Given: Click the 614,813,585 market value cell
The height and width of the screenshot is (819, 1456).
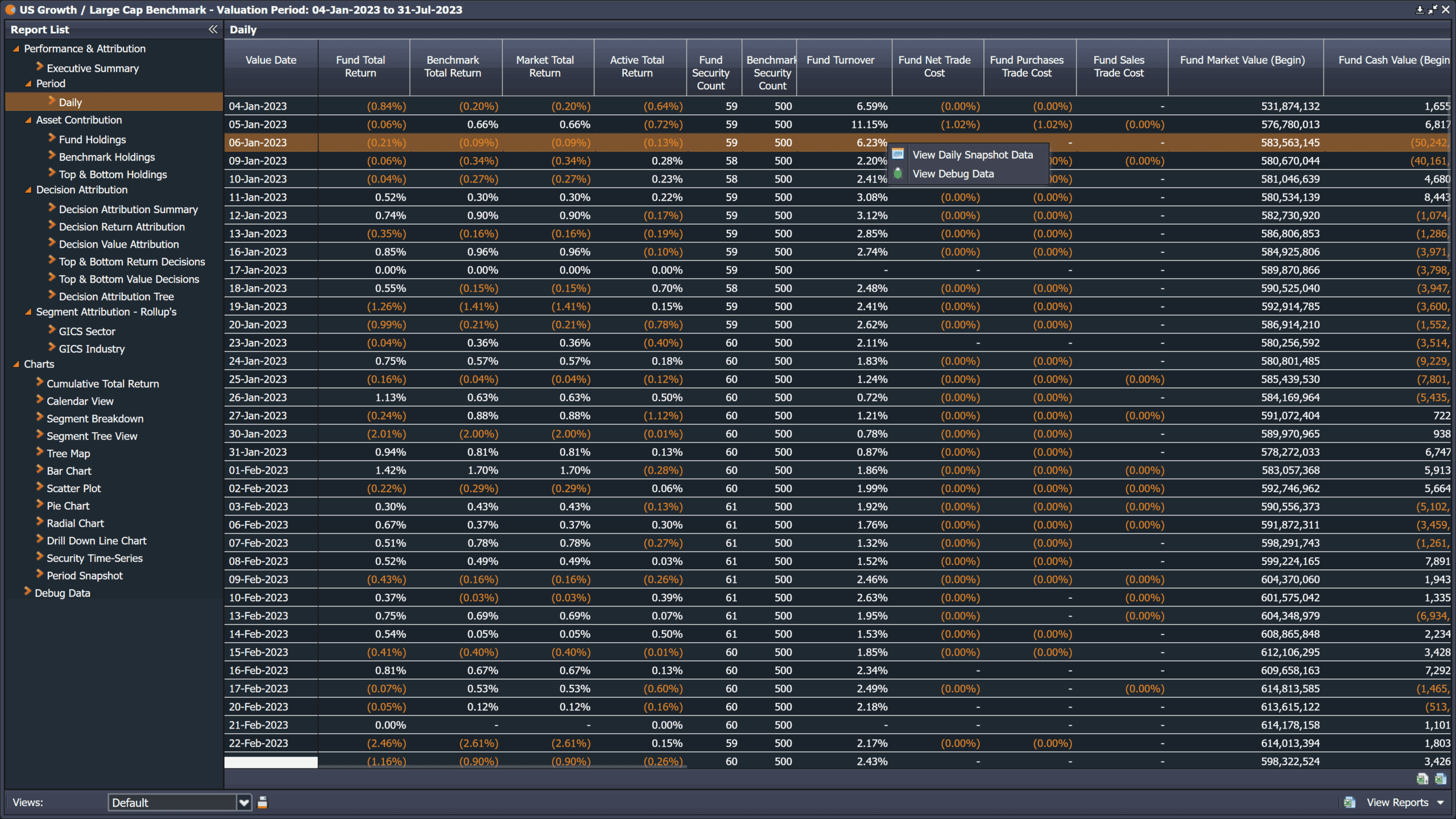Looking at the screenshot, I should pyautogui.click(x=1246, y=689).
